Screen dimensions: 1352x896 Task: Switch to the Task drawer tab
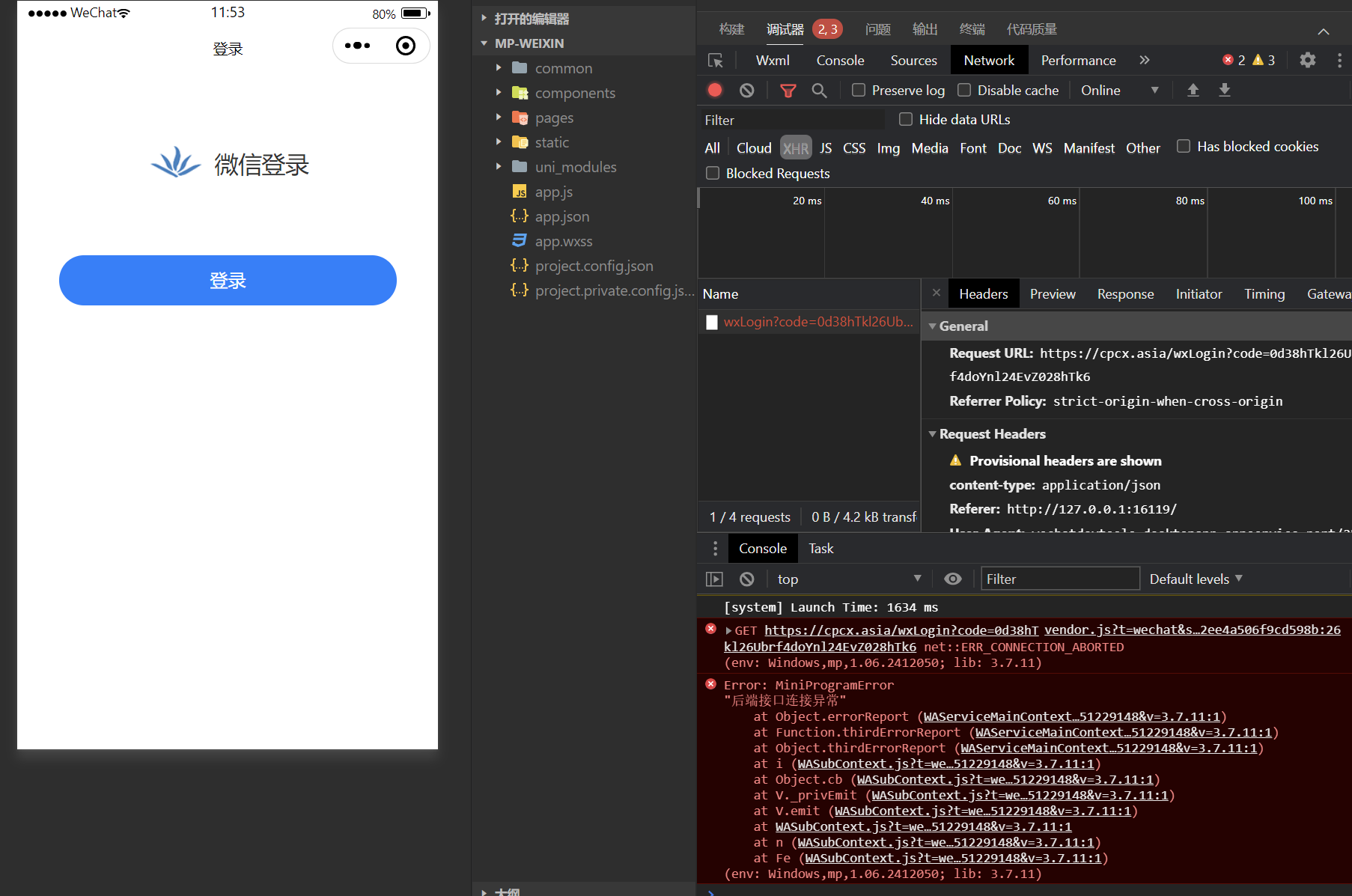pos(820,549)
